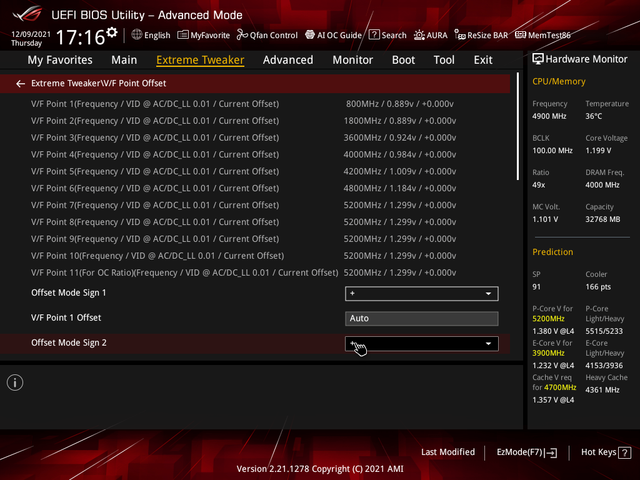Select V/F Point 9 row
Image resolution: width=640 pixels, height=480 pixels.
pyautogui.click(x=255, y=239)
